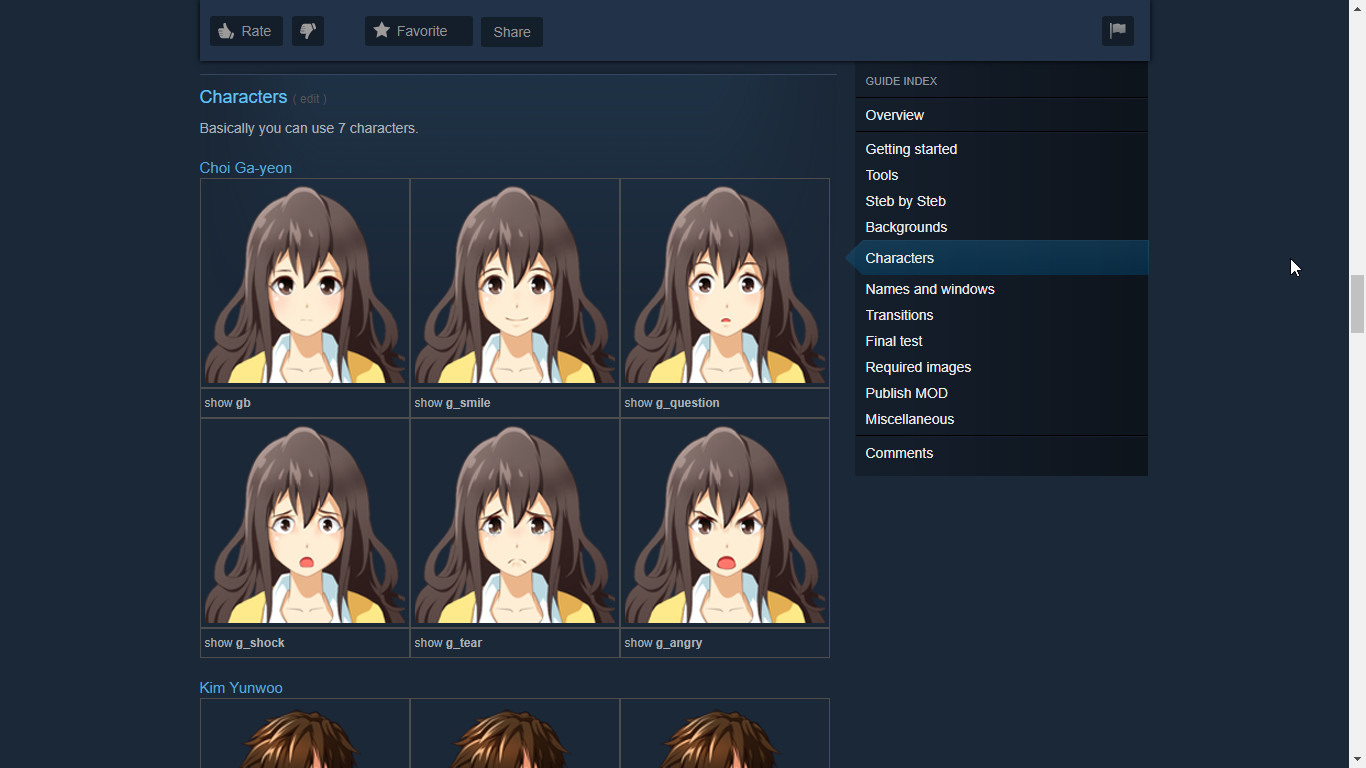Click the thumbs-down rating icon

[x=308, y=31]
